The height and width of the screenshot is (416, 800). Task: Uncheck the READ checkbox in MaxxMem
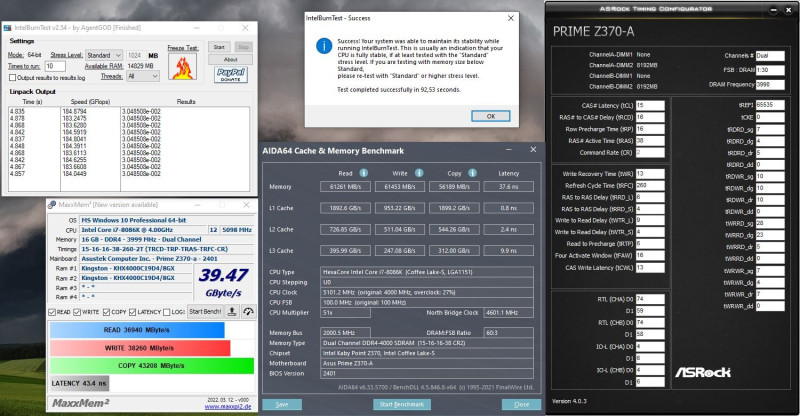tap(52, 312)
